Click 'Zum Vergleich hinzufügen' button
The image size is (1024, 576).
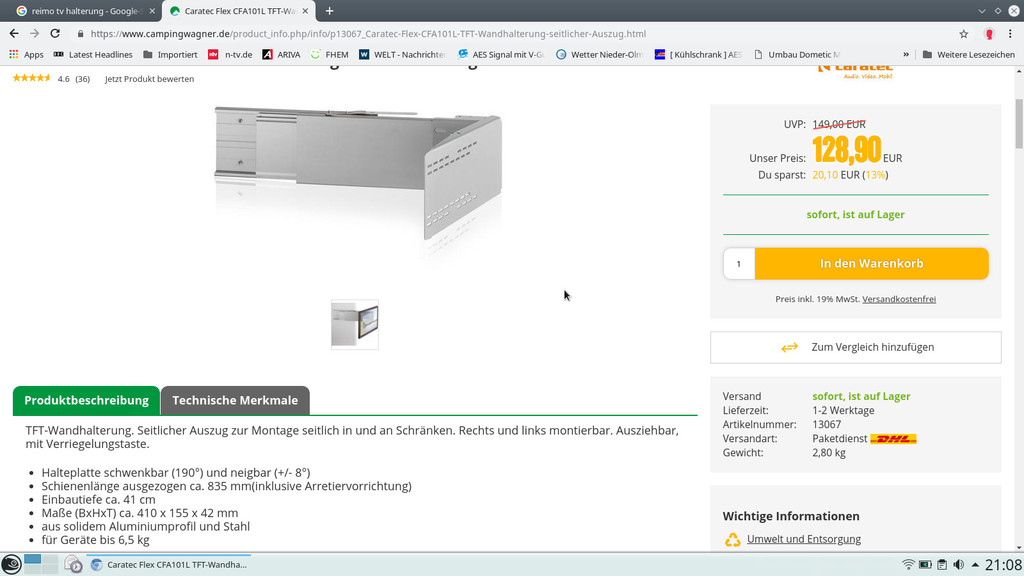(856, 347)
